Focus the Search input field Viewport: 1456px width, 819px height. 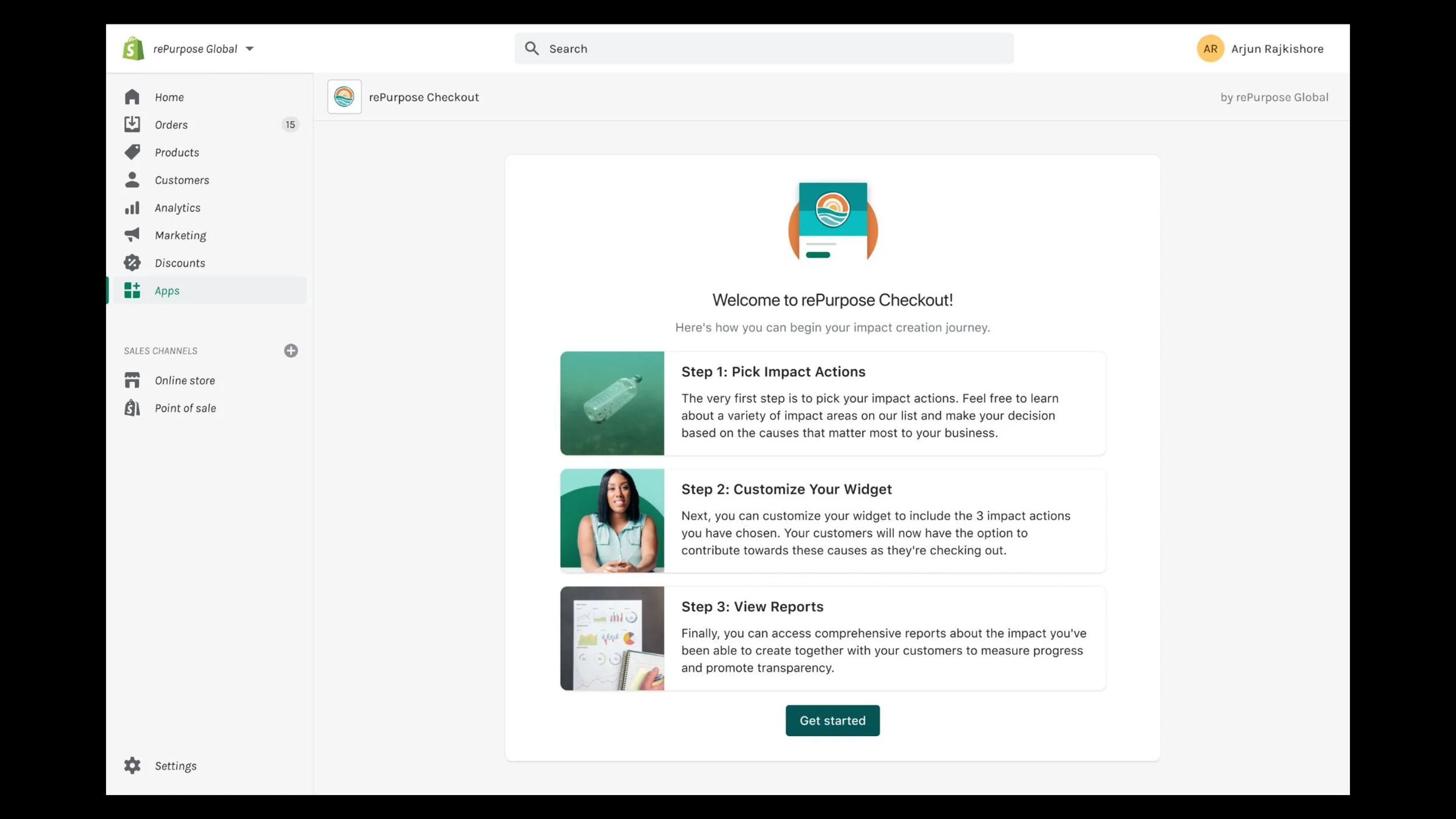(x=763, y=49)
